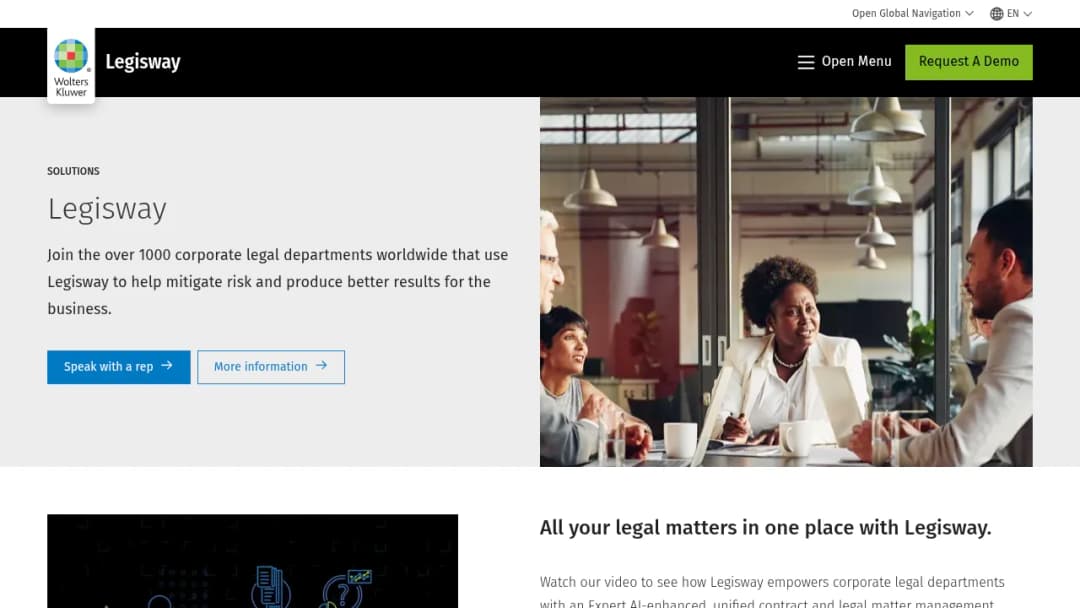The width and height of the screenshot is (1080, 608).
Task: Click the large Legisway page heading
Action: (107, 209)
